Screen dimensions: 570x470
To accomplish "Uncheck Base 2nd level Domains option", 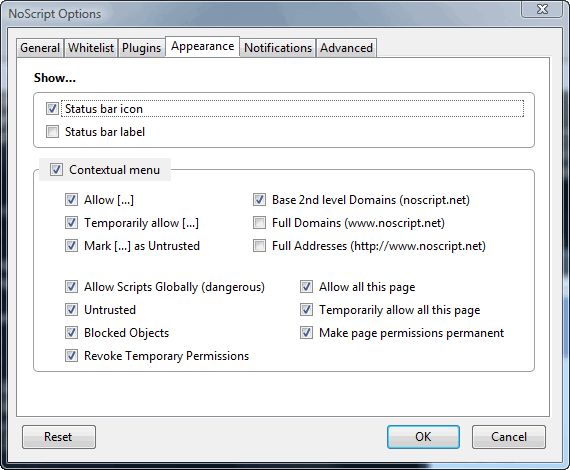I will tap(259, 200).
